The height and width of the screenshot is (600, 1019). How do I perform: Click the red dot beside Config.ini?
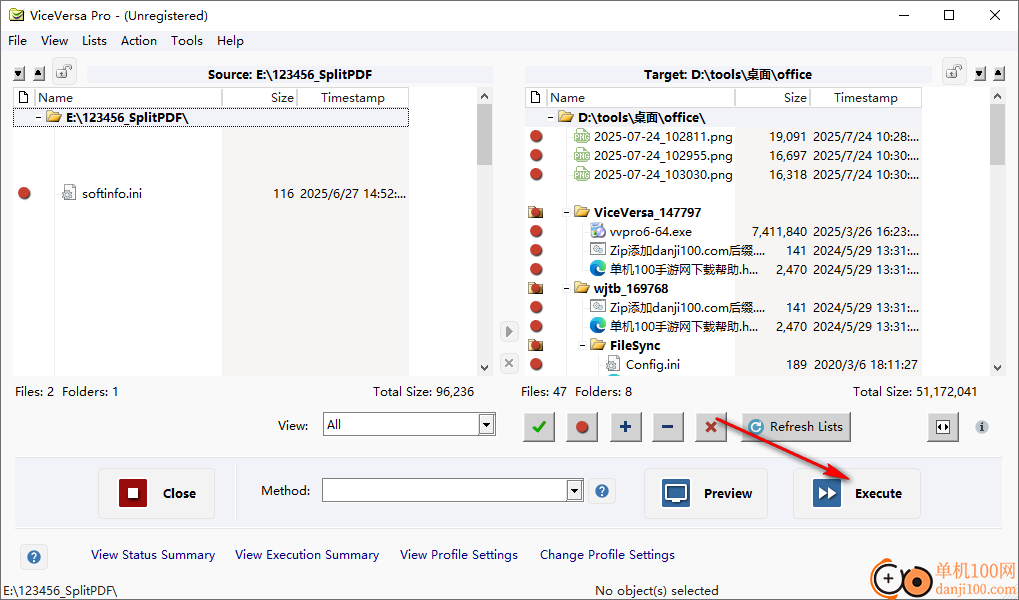(x=536, y=364)
